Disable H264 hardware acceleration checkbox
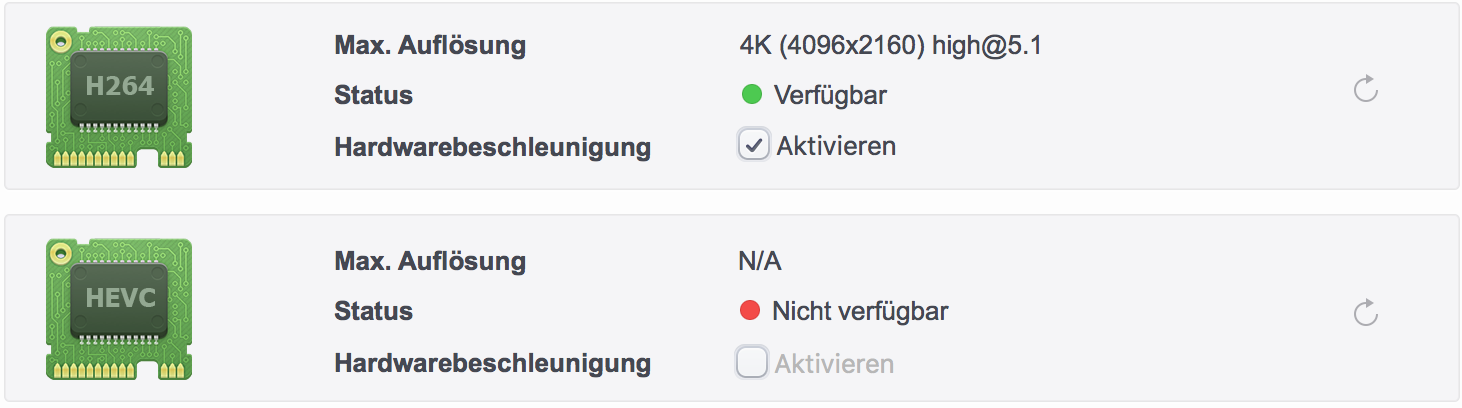Screen dimensions: 1462x408 pyautogui.click(x=753, y=146)
